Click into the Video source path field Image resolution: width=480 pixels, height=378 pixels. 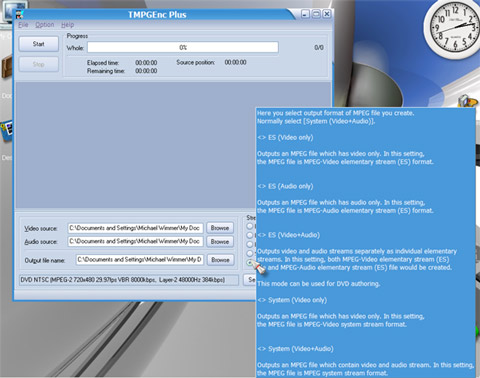pyautogui.click(x=135, y=228)
